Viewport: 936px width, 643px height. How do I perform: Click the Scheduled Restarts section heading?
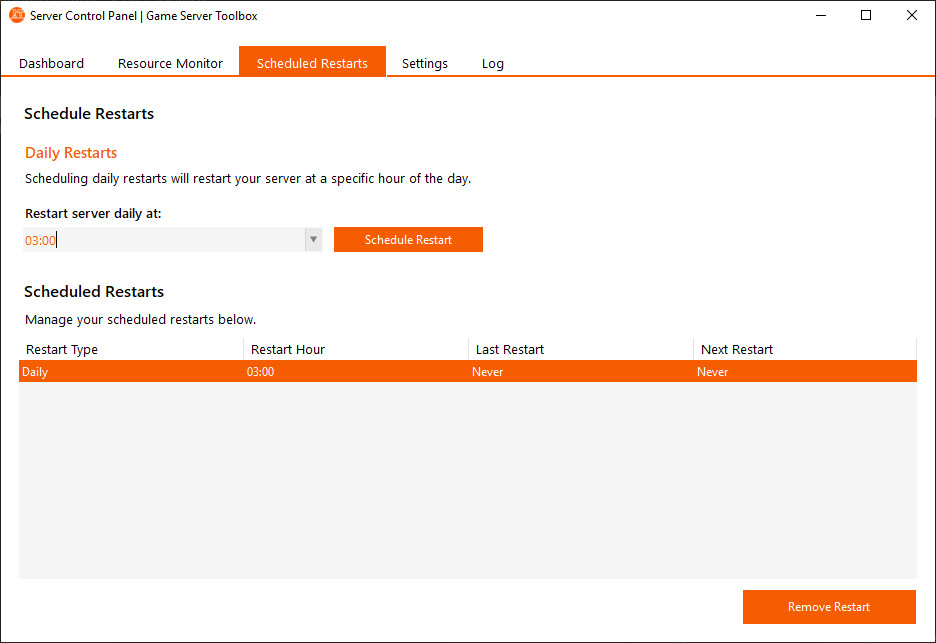(x=94, y=291)
